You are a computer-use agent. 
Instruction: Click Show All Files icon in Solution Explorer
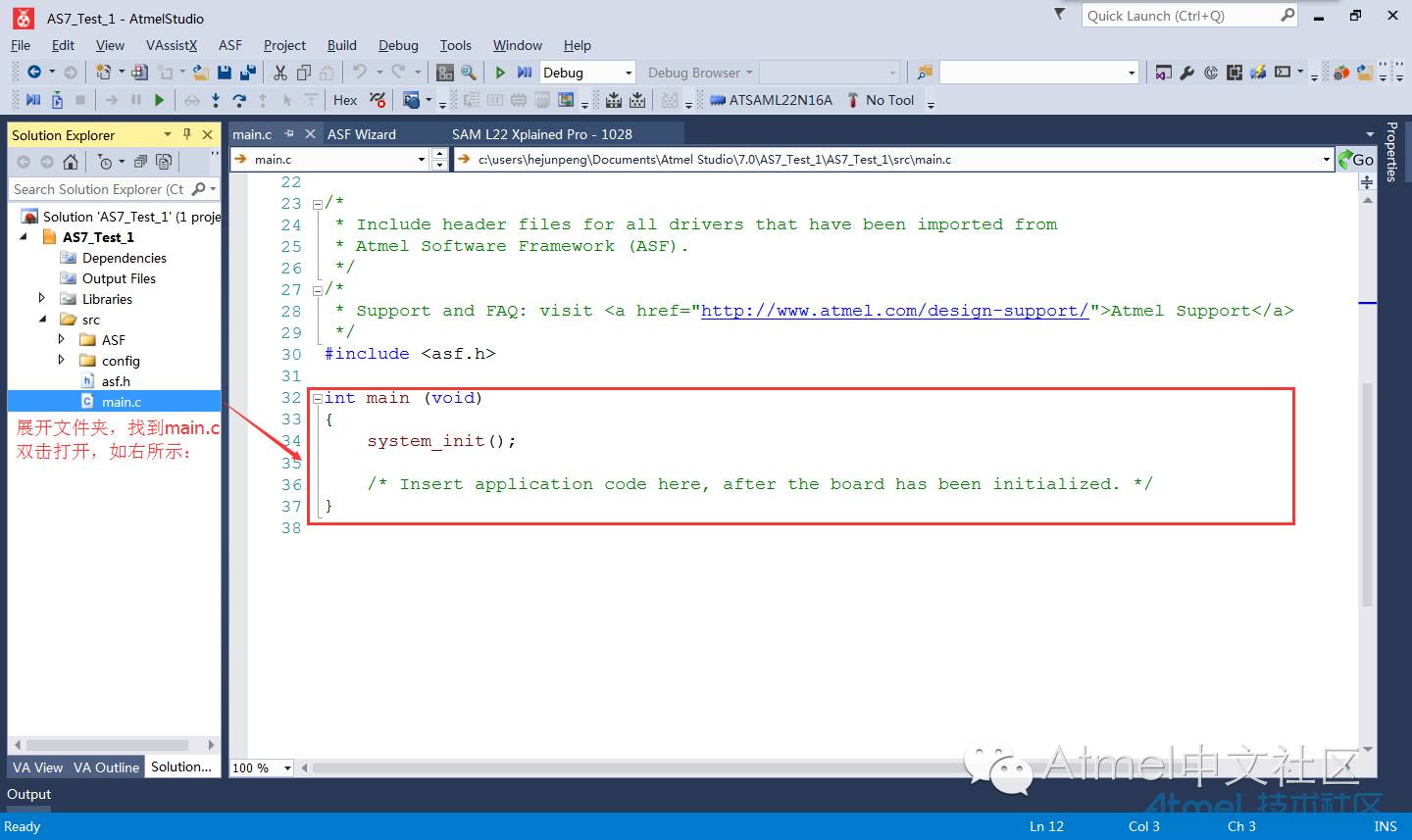click(164, 162)
